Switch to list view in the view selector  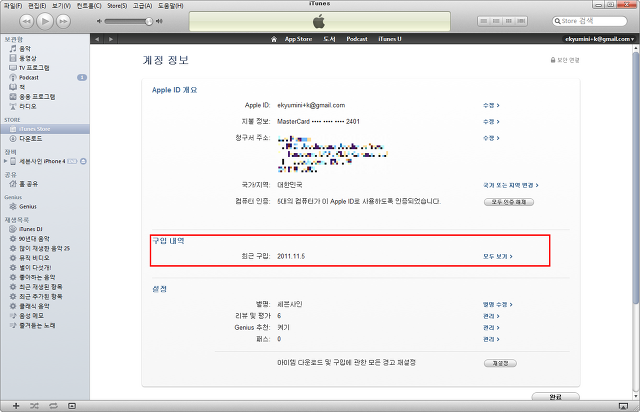pos(484,21)
